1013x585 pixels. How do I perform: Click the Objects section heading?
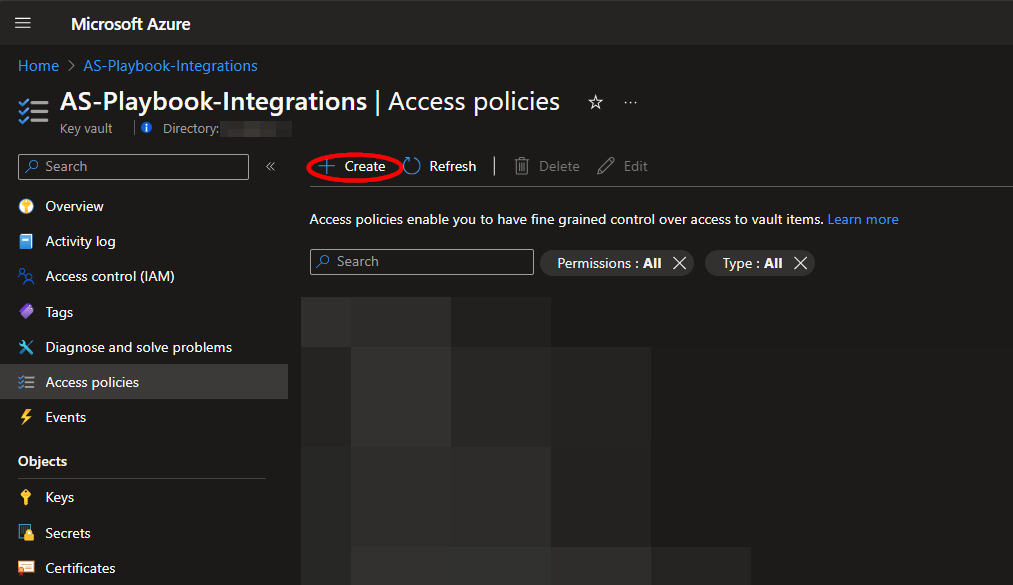click(x=43, y=462)
